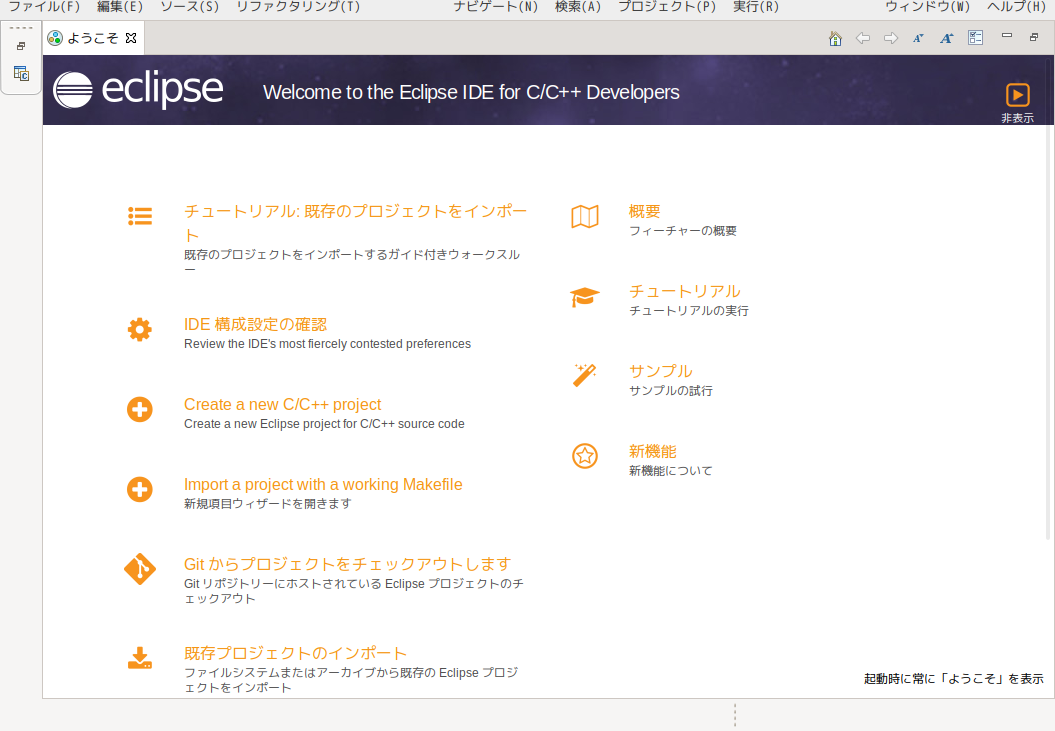Open Git からプロジェクトをチェックアウトします link

(x=348, y=564)
